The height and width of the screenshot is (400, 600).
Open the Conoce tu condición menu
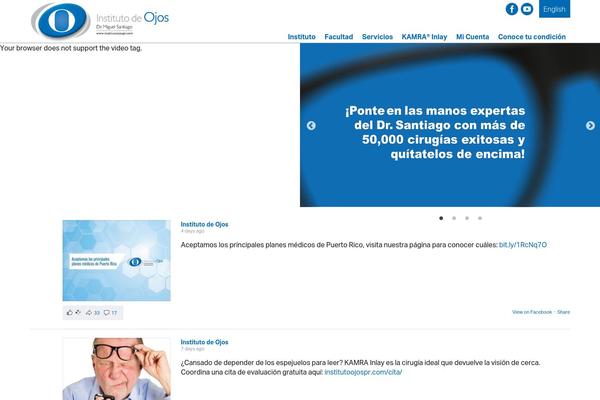[x=532, y=37]
